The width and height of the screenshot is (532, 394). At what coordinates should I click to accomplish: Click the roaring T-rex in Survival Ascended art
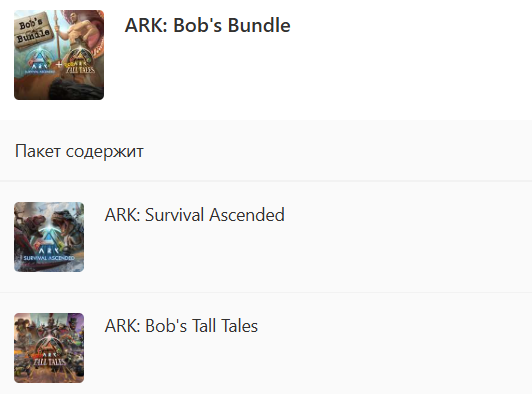coord(66,221)
